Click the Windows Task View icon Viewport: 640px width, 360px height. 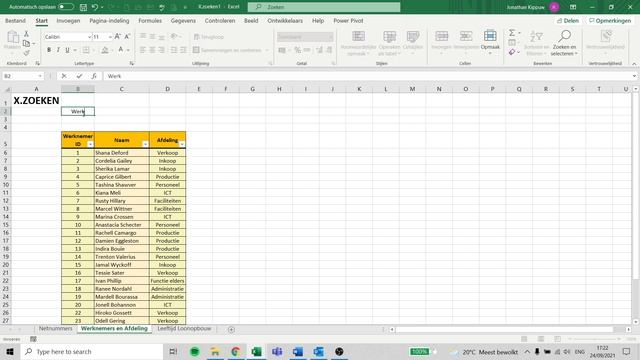coord(173,351)
